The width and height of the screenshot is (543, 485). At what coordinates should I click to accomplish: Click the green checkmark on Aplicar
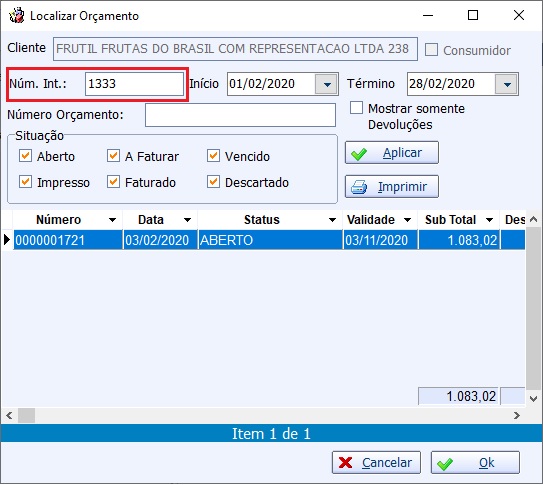pos(359,154)
